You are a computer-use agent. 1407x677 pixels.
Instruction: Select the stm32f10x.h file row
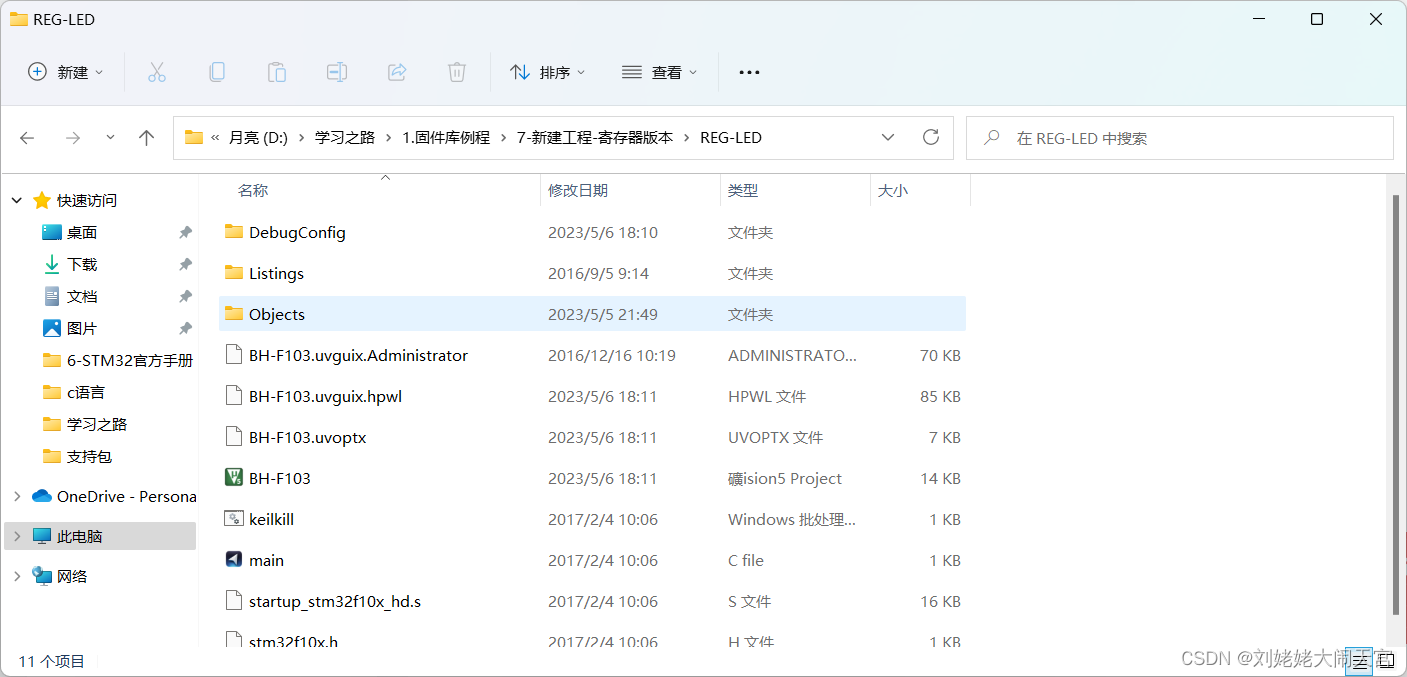[593, 640]
